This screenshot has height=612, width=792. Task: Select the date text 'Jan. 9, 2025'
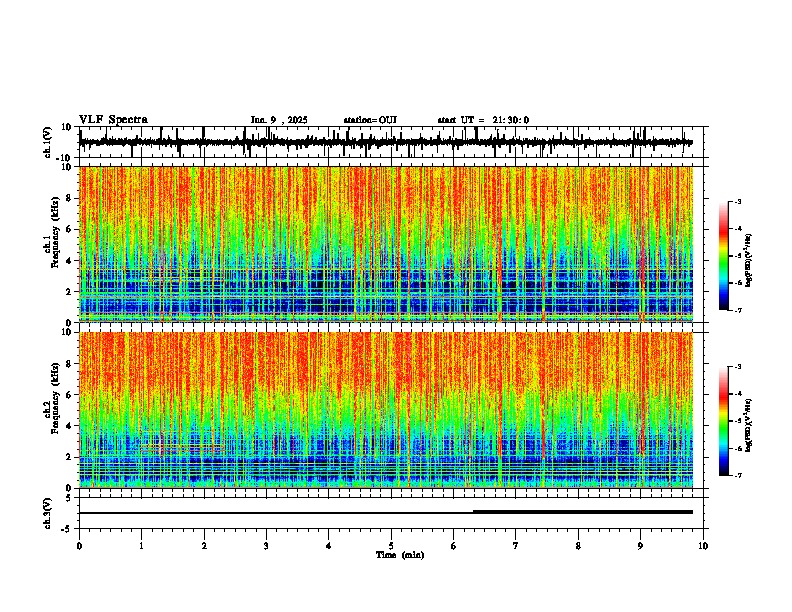(279, 120)
